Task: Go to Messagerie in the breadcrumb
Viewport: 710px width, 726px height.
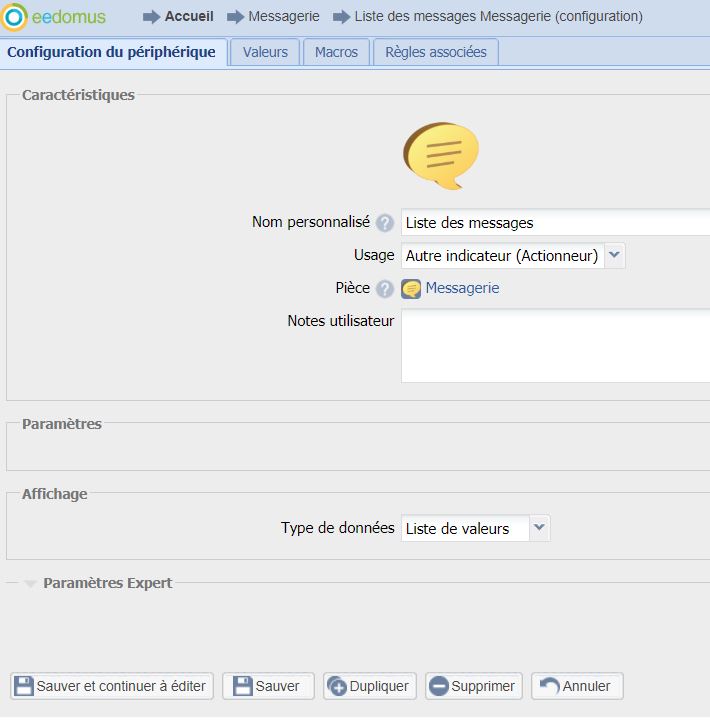Action: [x=283, y=17]
